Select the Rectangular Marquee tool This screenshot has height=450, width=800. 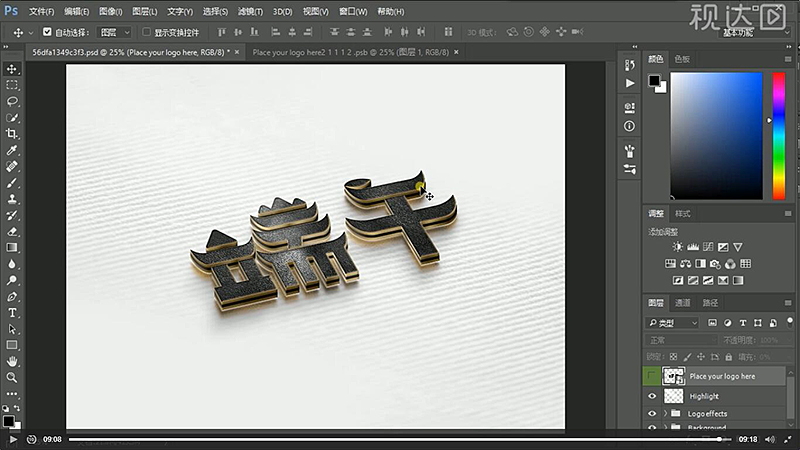point(12,85)
